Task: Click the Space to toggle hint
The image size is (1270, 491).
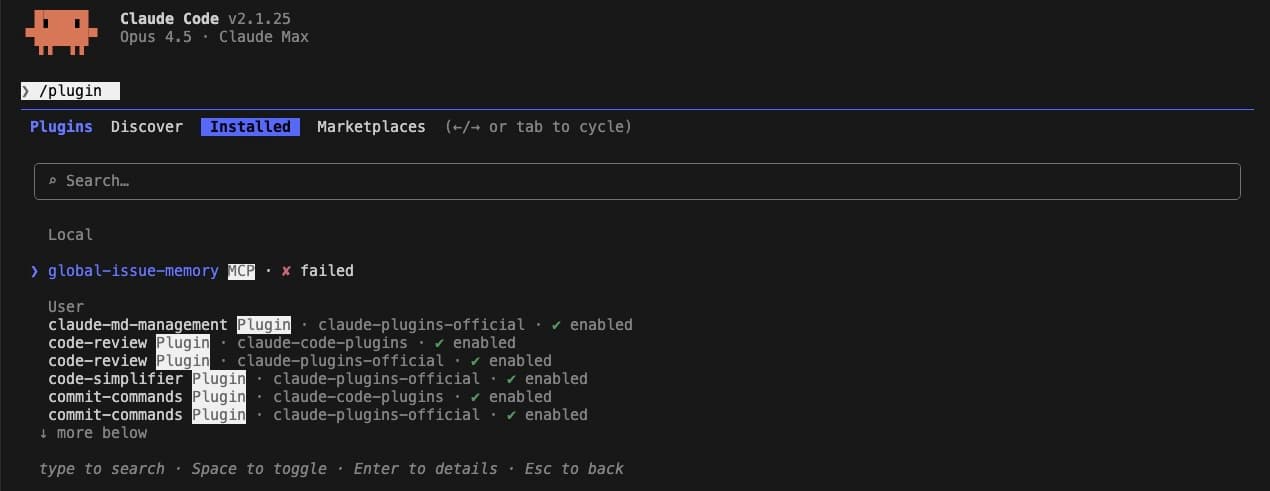Action: (259, 469)
